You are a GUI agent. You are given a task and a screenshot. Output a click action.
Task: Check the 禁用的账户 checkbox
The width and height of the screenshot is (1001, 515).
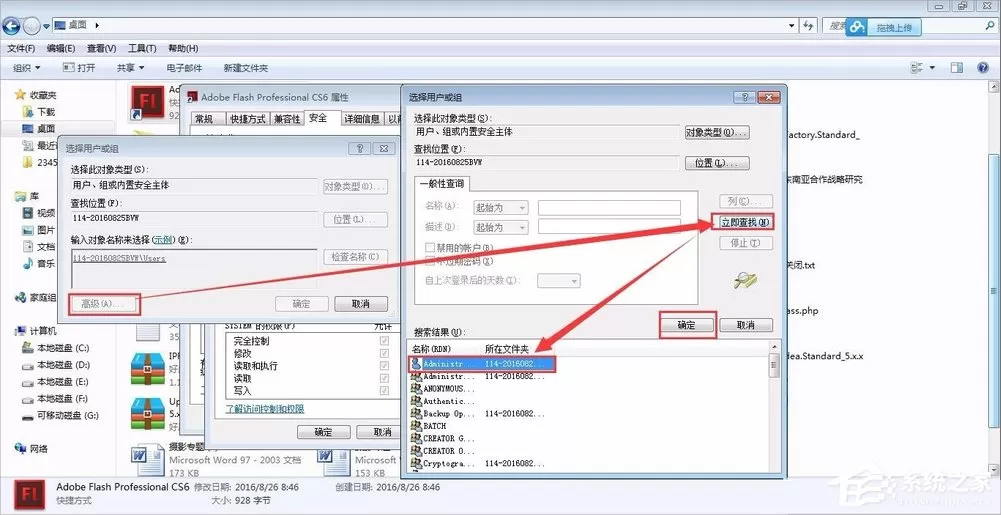430,248
